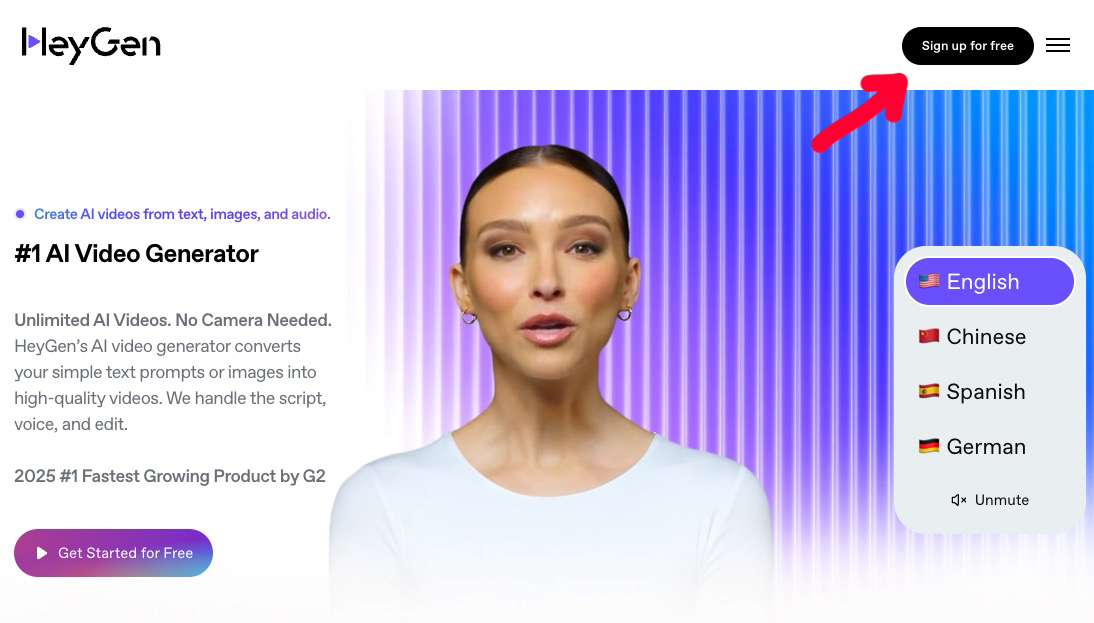
Task: Open the hamburger menu icon
Action: [x=1058, y=45]
